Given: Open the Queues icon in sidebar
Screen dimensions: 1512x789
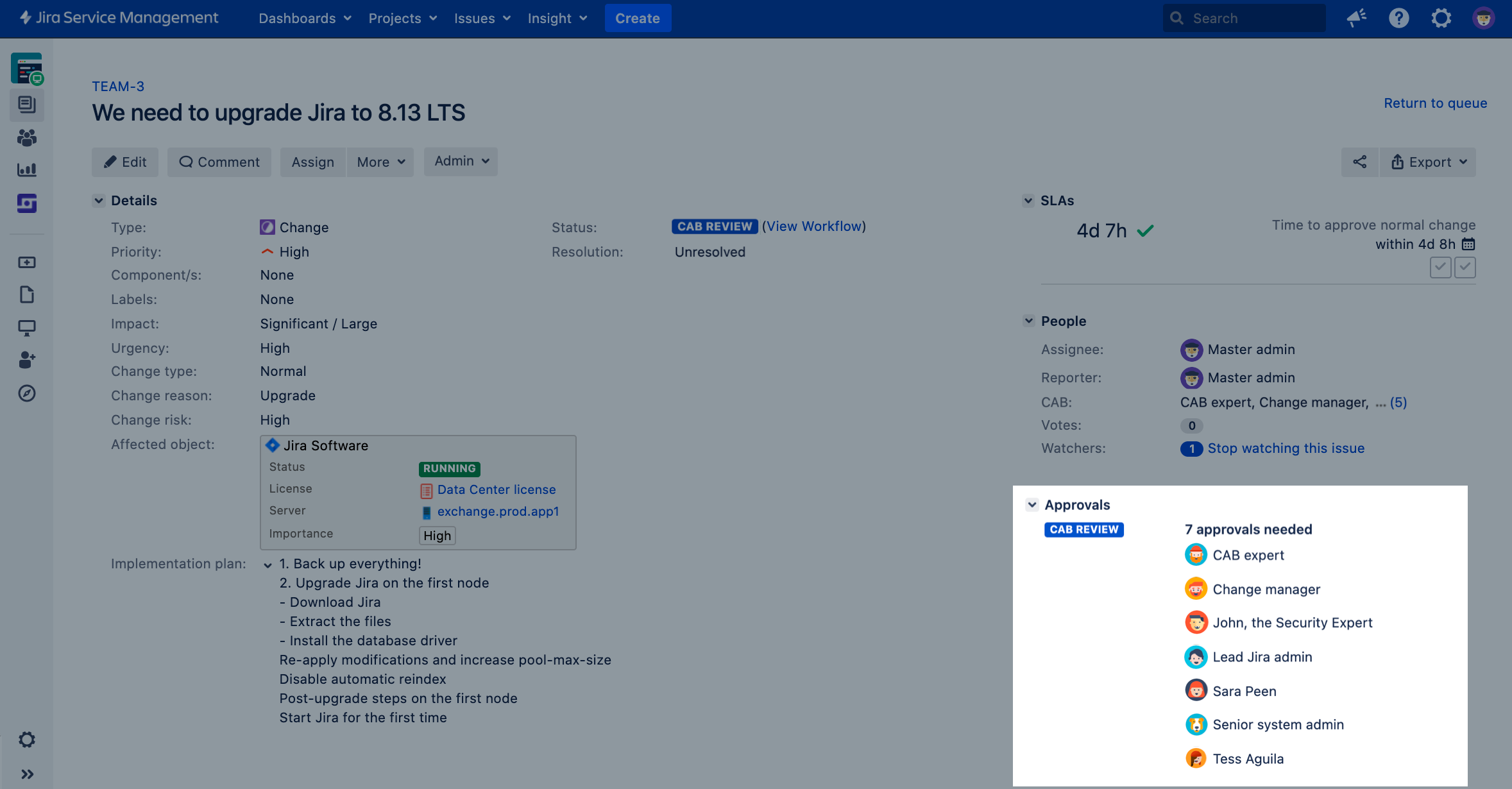Looking at the screenshot, I should (x=26, y=104).
